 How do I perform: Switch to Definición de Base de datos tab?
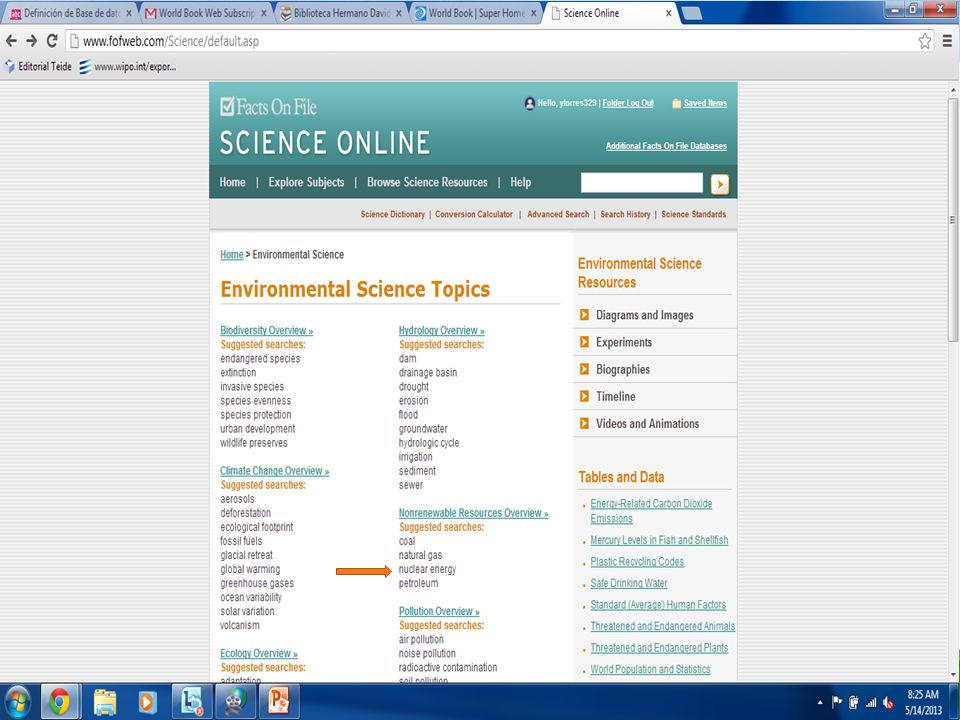72,13
